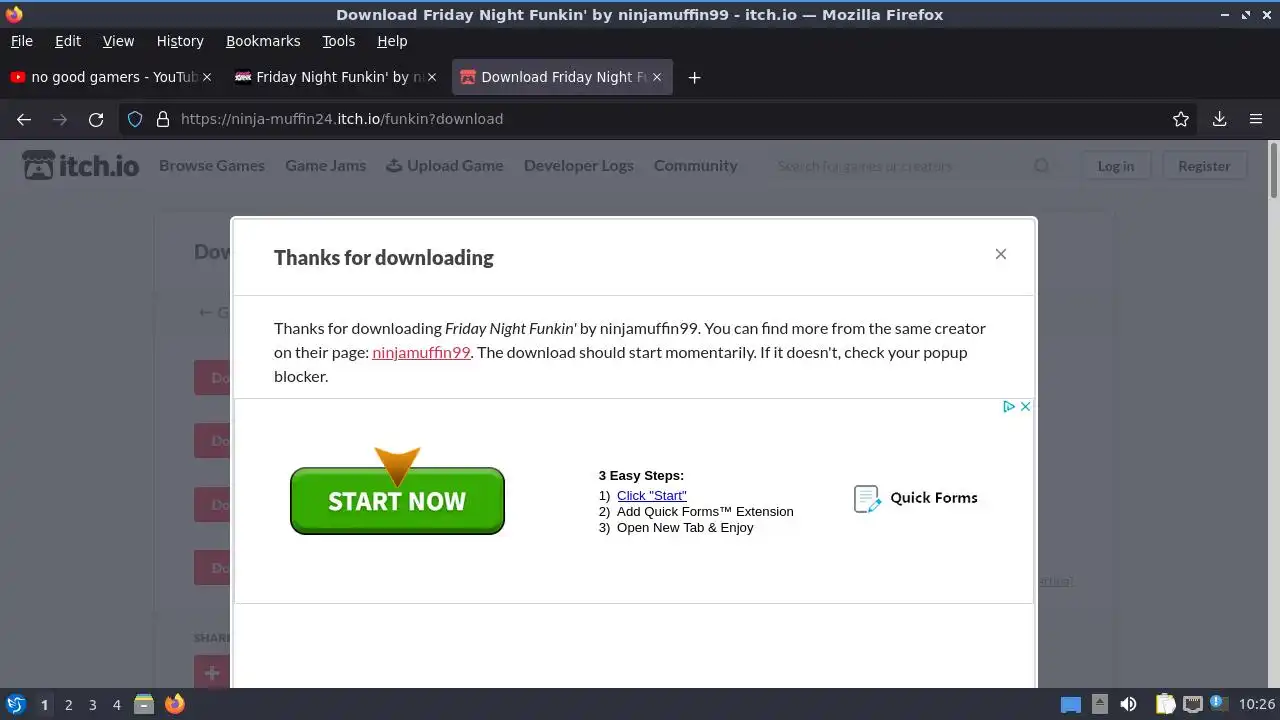The width and height of the screenshot is (1280, 720).
Task: Click the 'Click "Start"' ad link
Action: [x=651, y=495]
